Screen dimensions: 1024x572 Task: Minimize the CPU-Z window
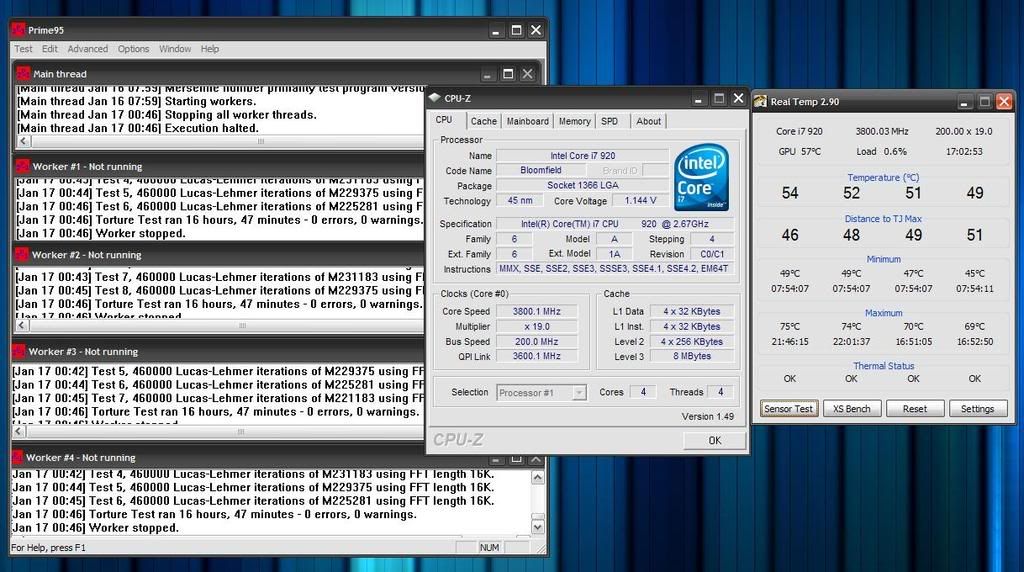point(698,99)
